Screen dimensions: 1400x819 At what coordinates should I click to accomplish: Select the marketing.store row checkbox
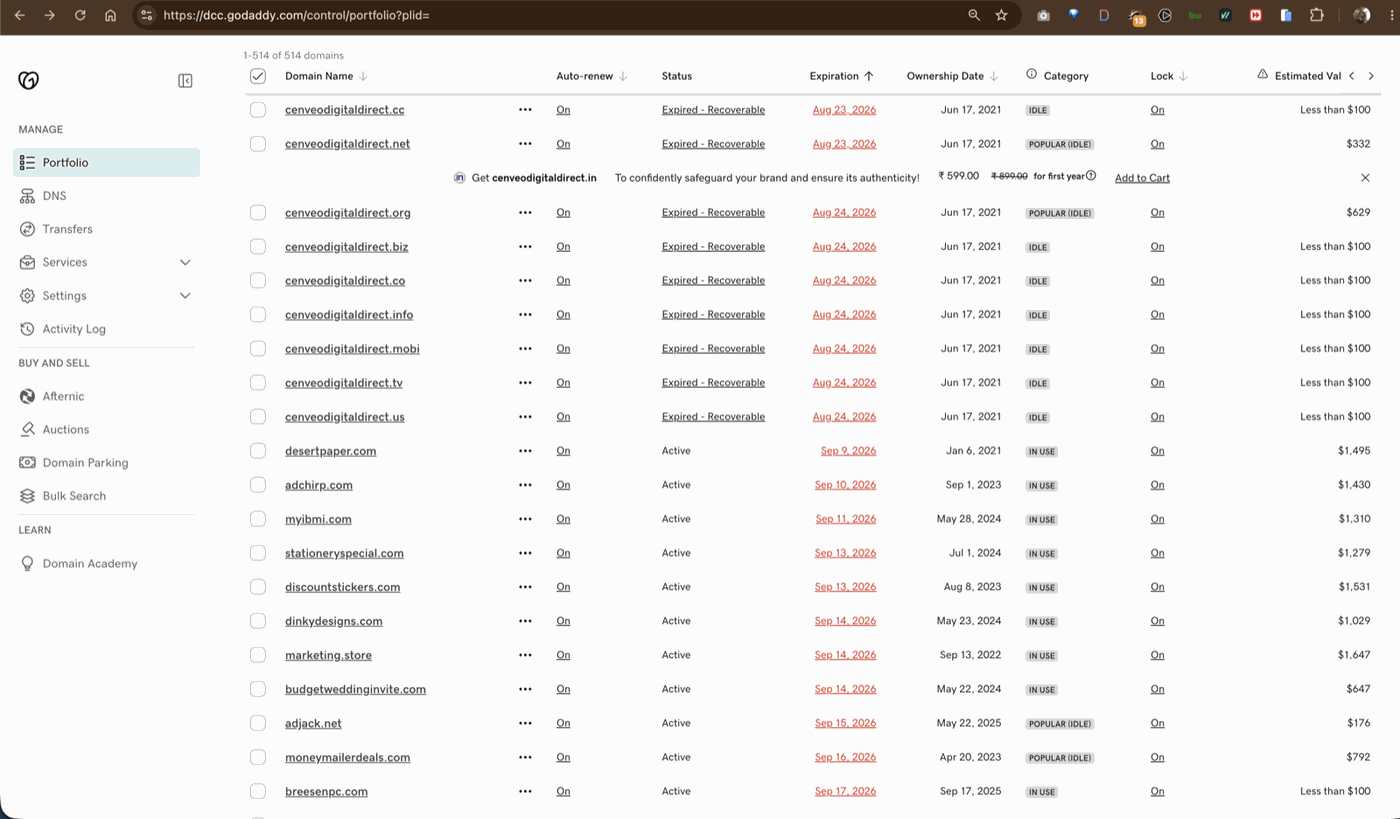(x=258, y=655)
